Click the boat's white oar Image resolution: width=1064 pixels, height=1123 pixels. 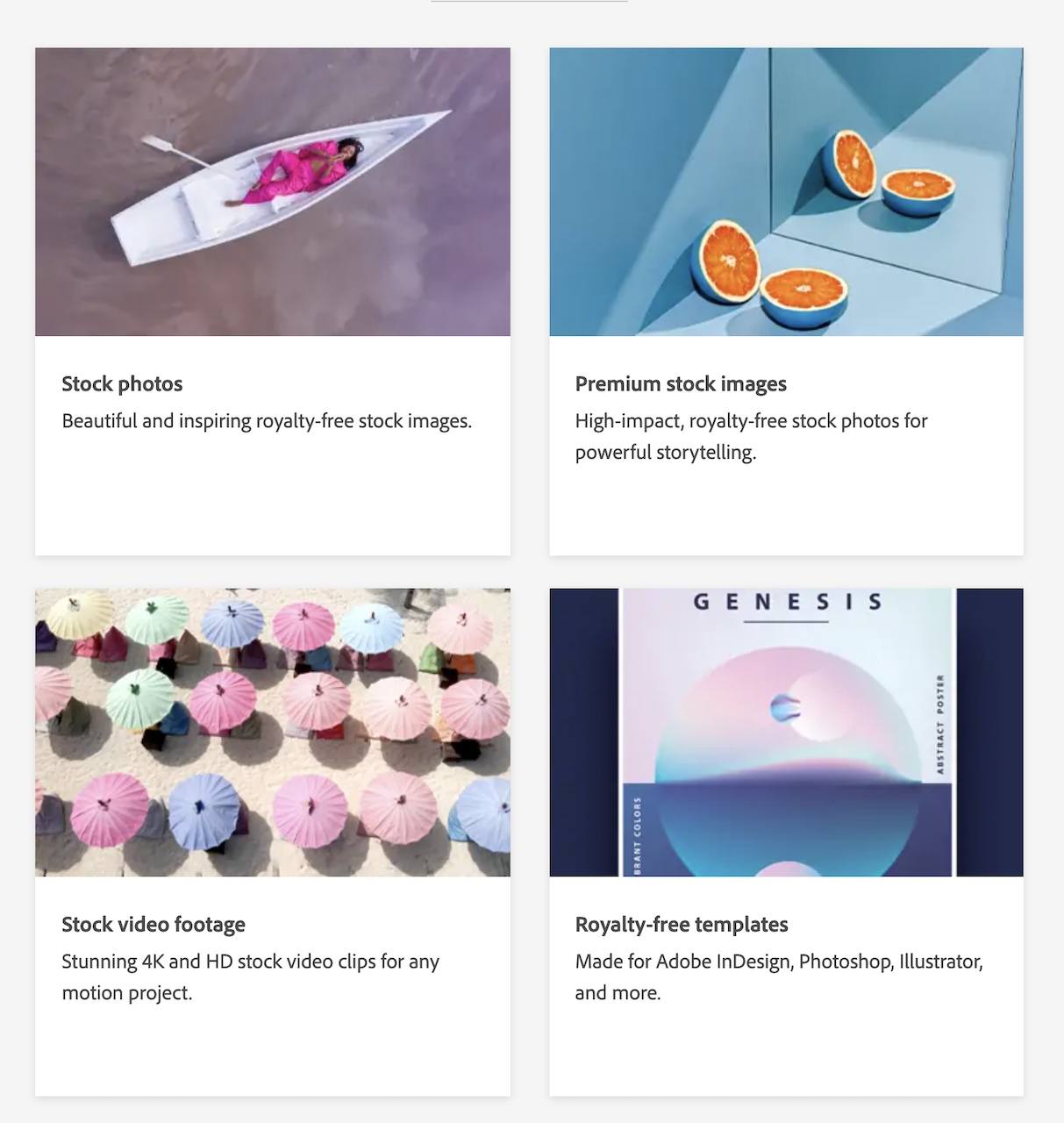pos(175,151)
